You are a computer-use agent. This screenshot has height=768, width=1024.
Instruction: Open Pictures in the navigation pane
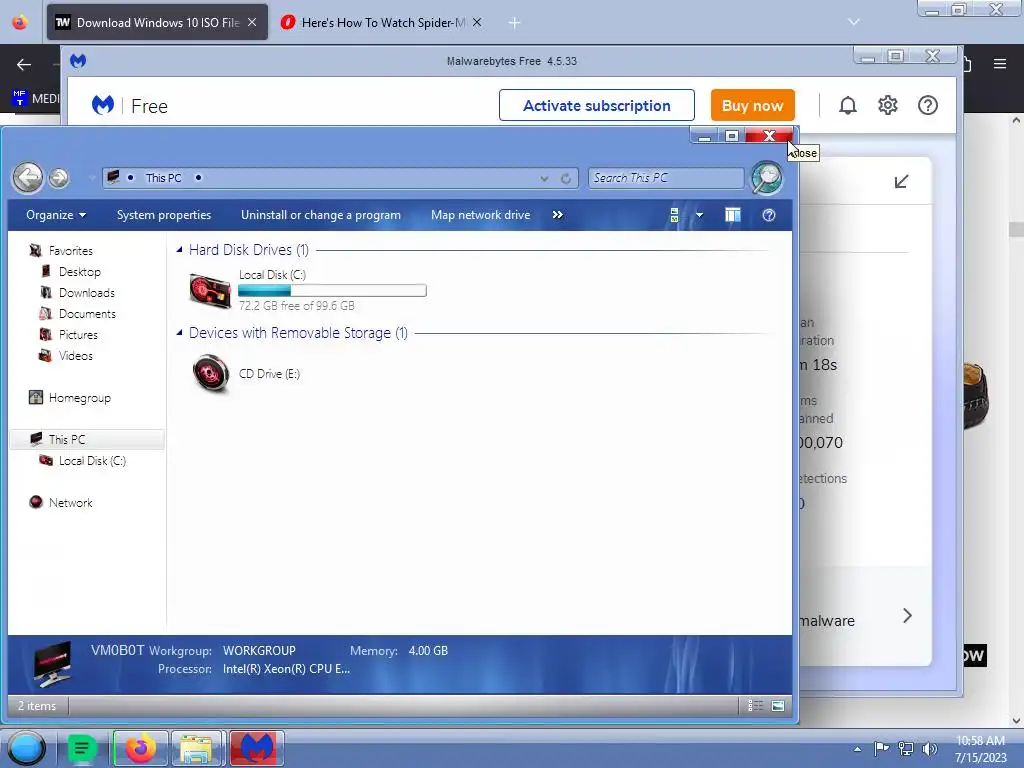pos(78,334)
